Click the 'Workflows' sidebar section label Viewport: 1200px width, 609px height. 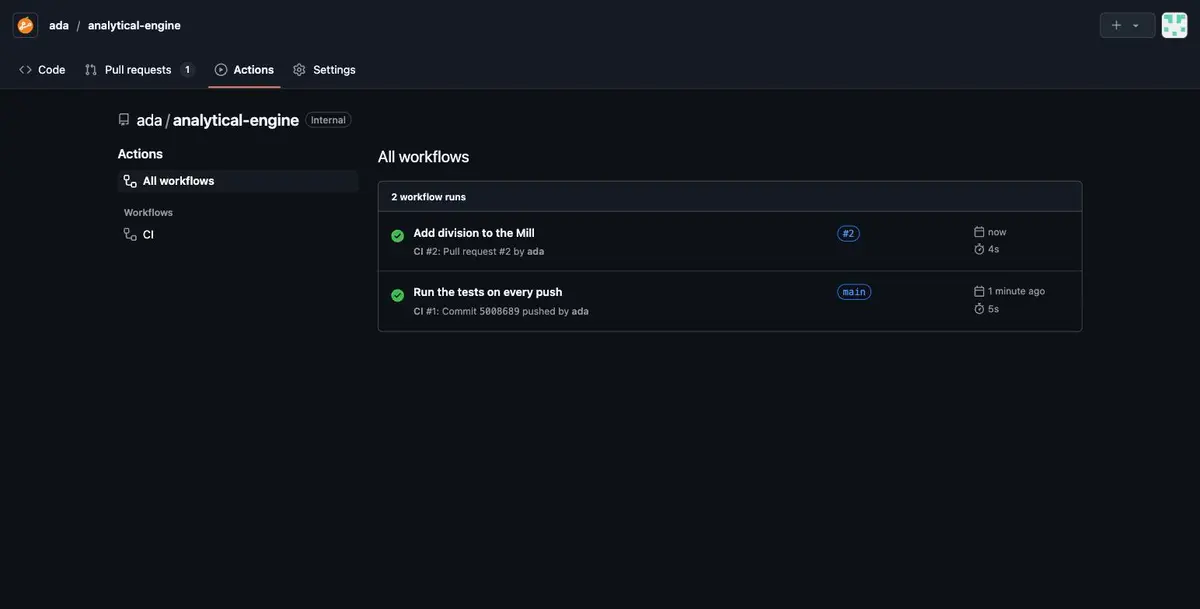(x=148, y=212)
